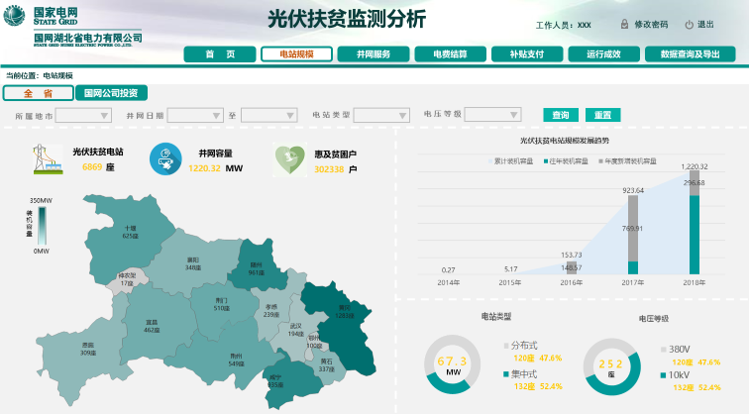Screen dimensions: 749x414
Task: Click the 重置 reset button
Action: coord(603,115)
